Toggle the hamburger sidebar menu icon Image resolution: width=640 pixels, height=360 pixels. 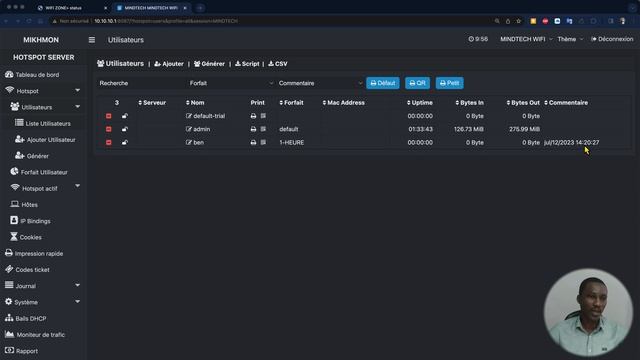click(92, 40)
